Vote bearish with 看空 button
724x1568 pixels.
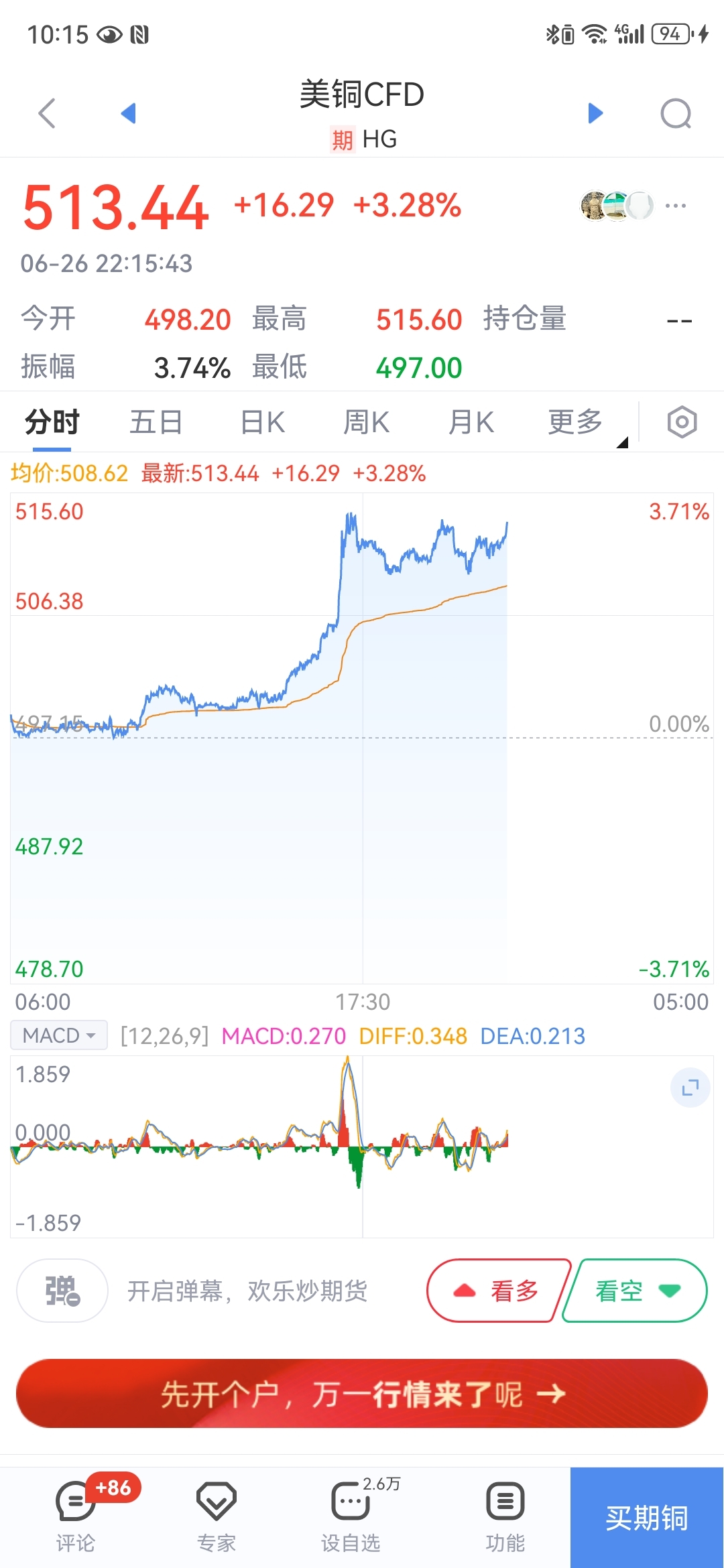635,1291
